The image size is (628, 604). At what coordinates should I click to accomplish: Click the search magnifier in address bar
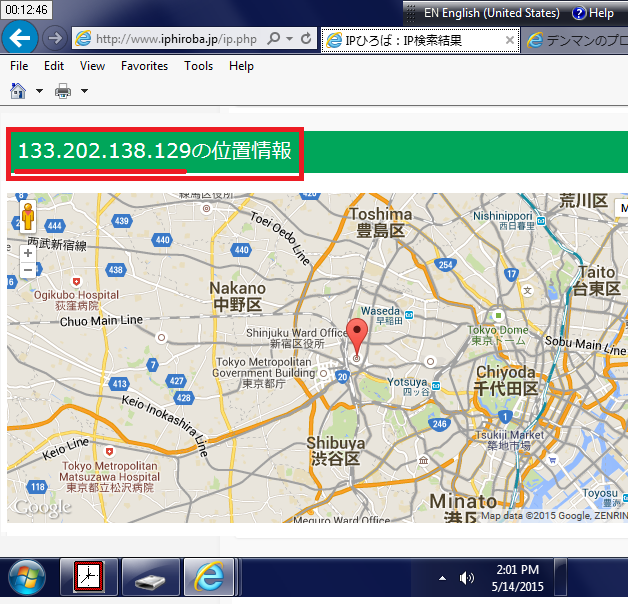click(x=273, y=38)
